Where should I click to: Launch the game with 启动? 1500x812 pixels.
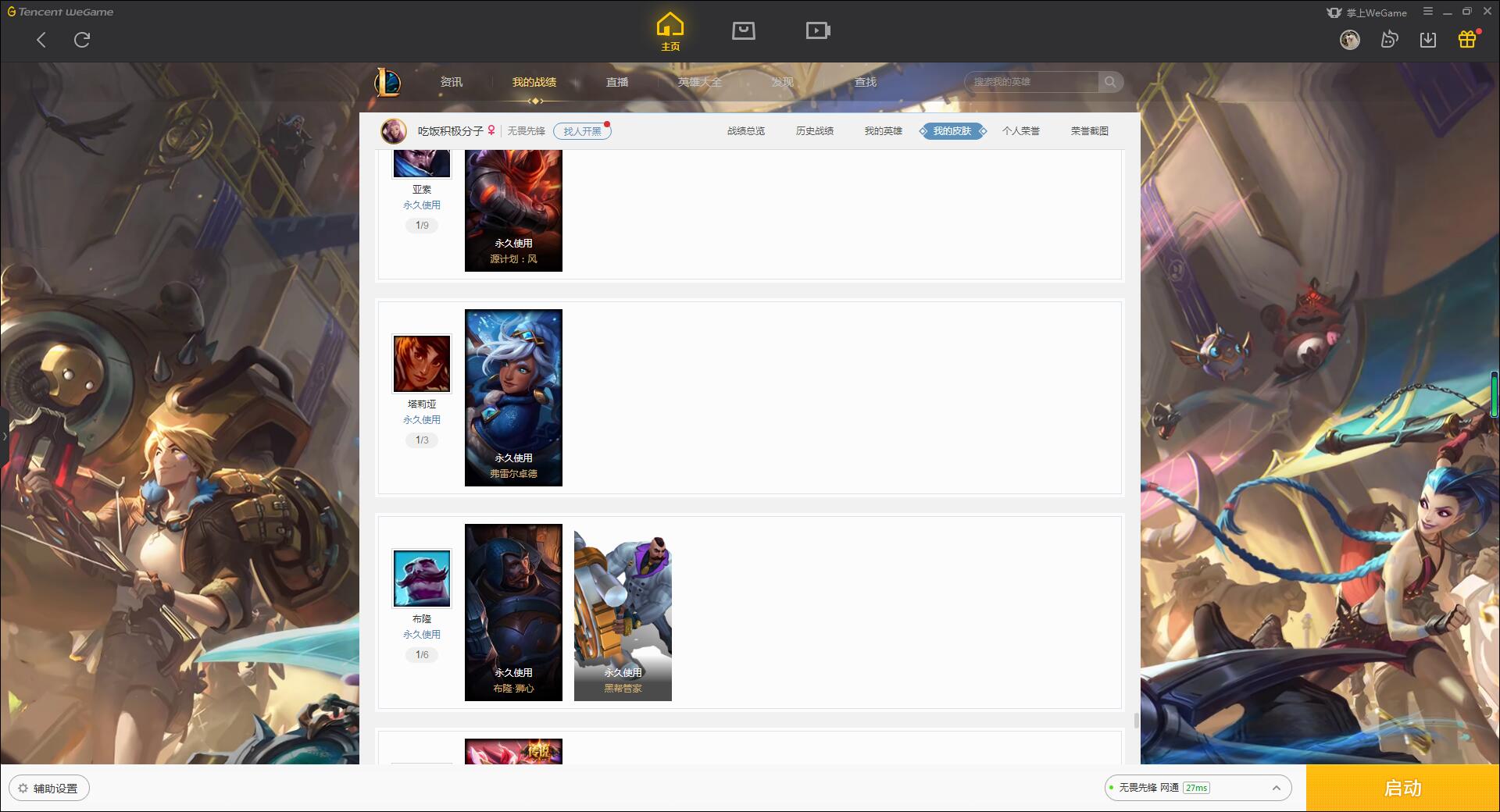tap(1403, 789)
